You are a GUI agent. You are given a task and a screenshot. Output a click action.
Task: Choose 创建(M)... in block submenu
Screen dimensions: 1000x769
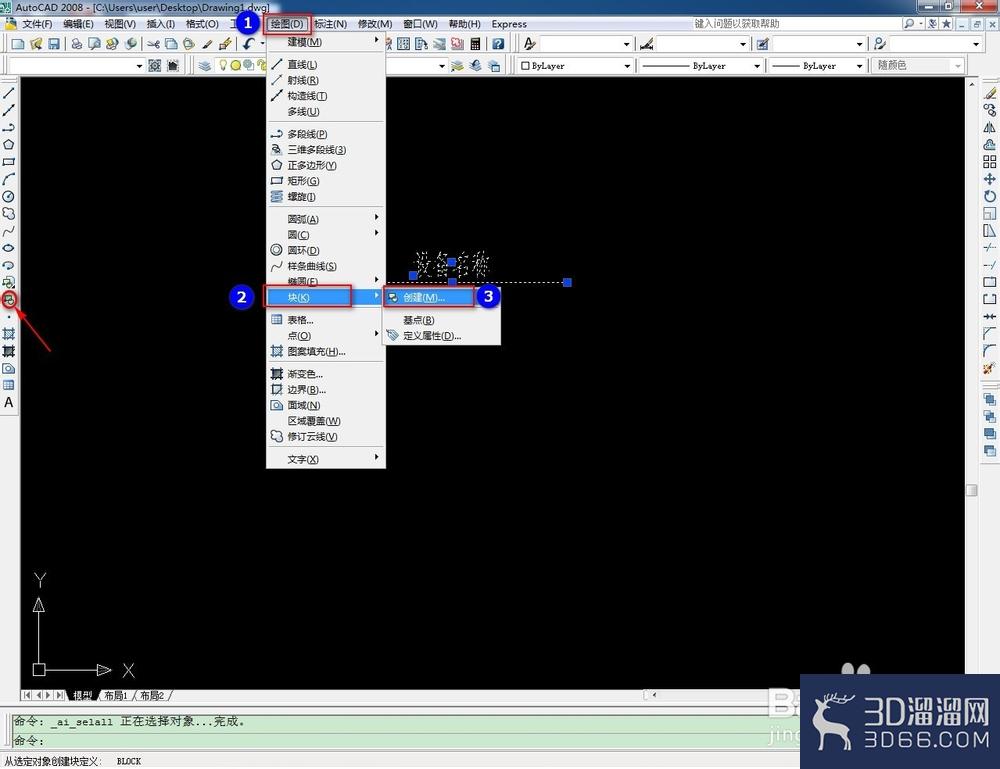point(441,298)
